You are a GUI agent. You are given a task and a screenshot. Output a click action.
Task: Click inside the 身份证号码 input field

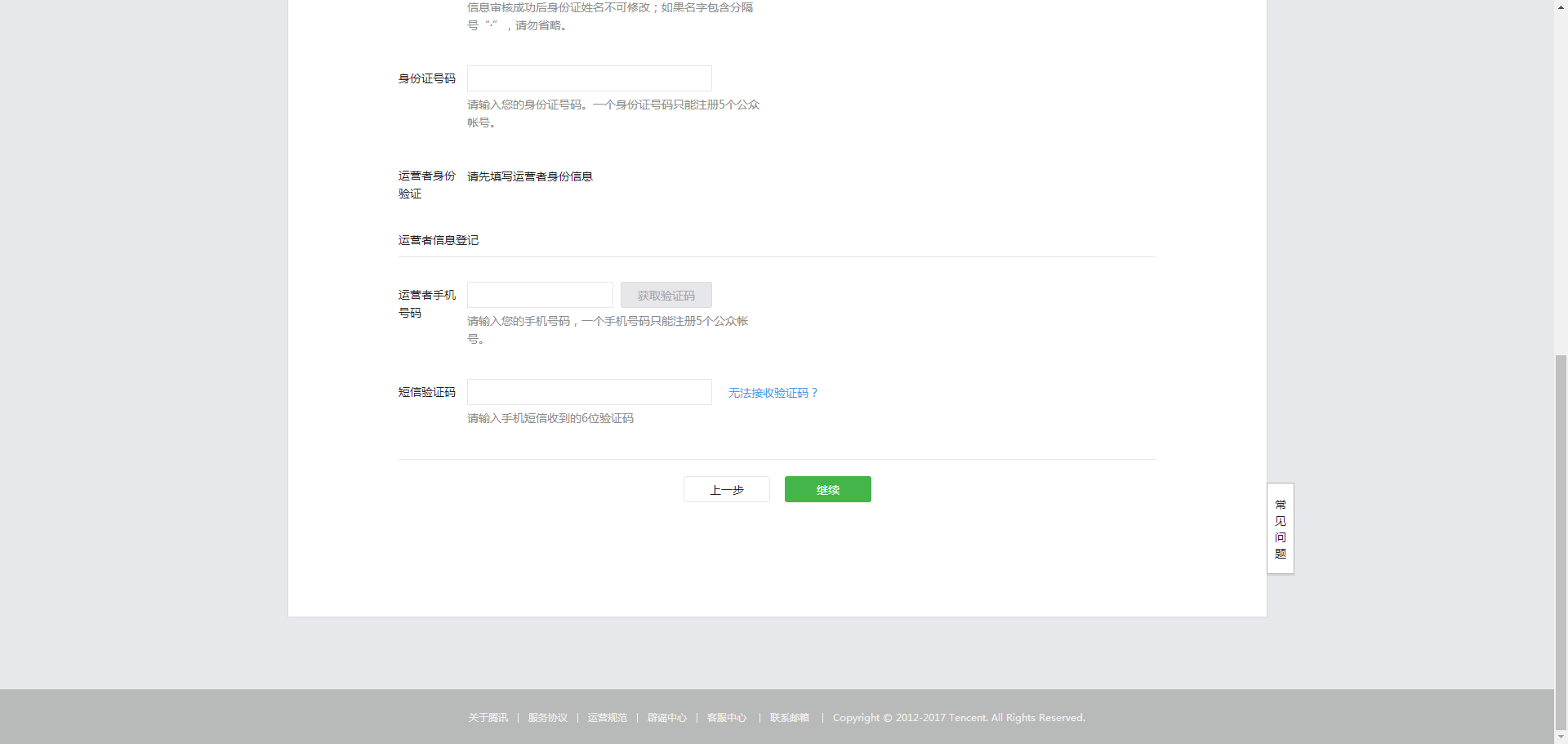(x=589, y=78)
